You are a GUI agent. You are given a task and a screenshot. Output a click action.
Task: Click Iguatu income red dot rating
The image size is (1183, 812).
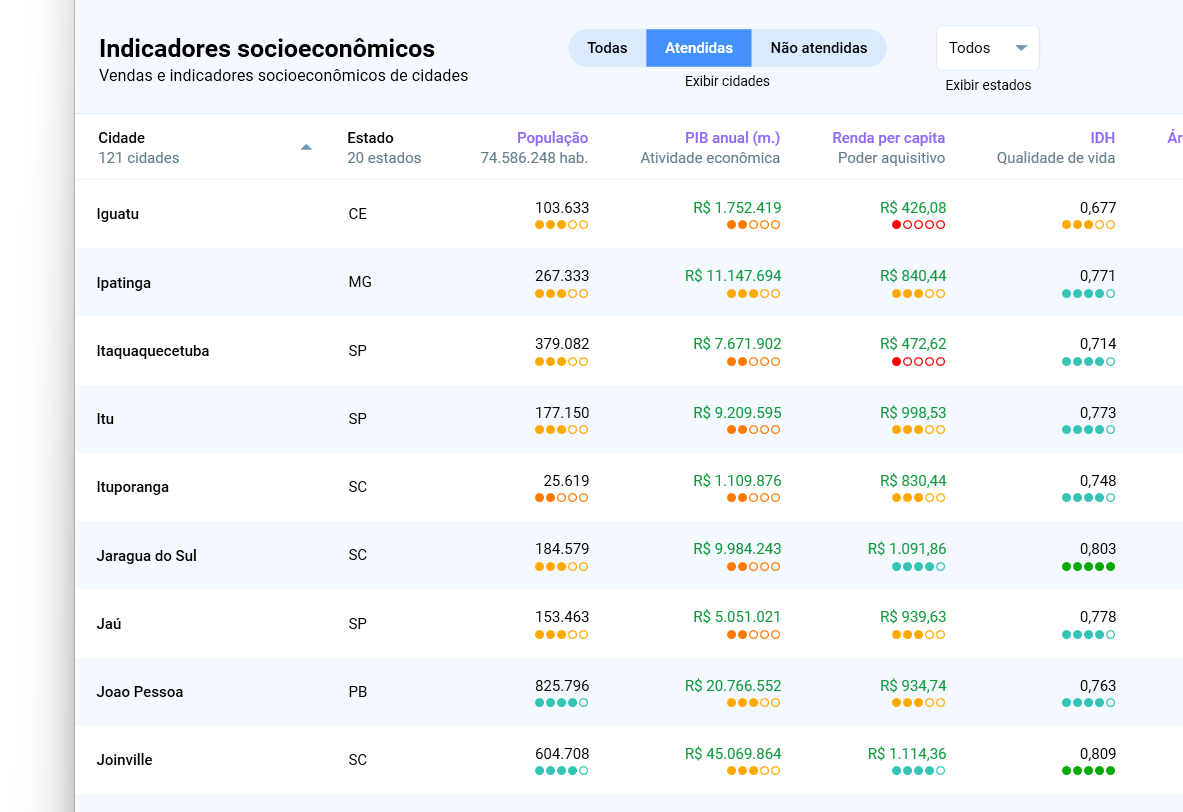coord(918,225)
